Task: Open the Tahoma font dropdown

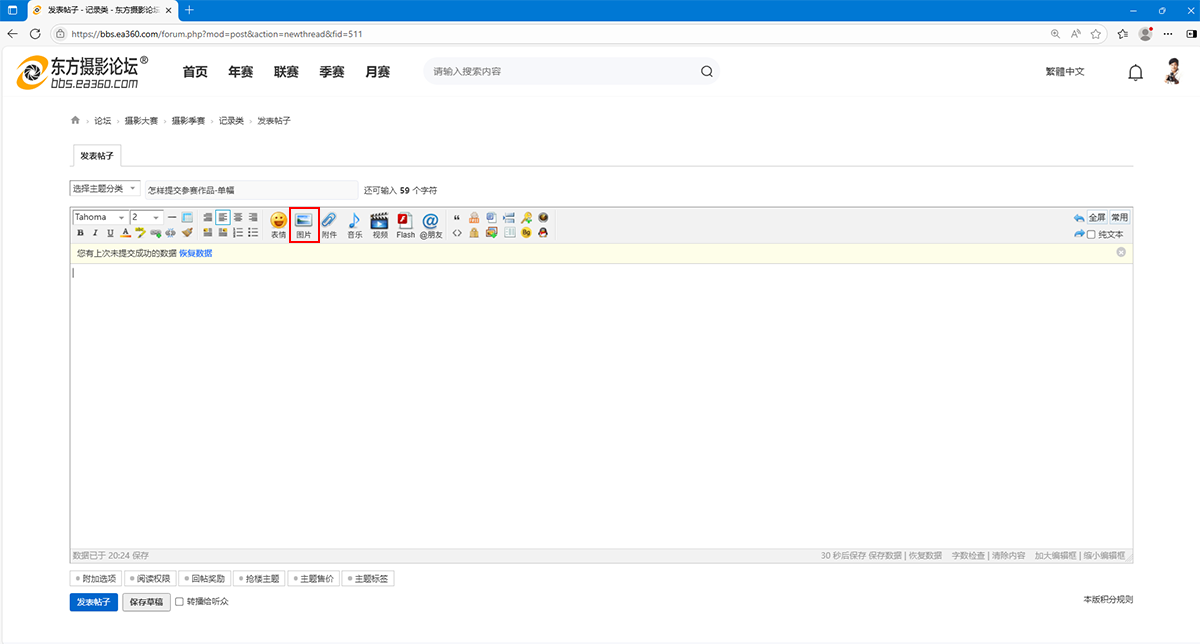Action: (100, 217)
